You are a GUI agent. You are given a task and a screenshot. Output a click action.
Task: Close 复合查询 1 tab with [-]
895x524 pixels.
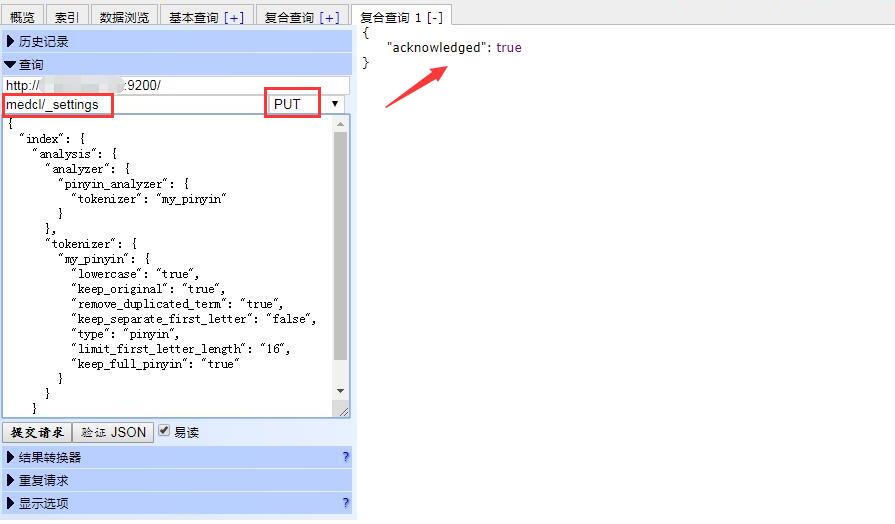click(x=435, y=18)
